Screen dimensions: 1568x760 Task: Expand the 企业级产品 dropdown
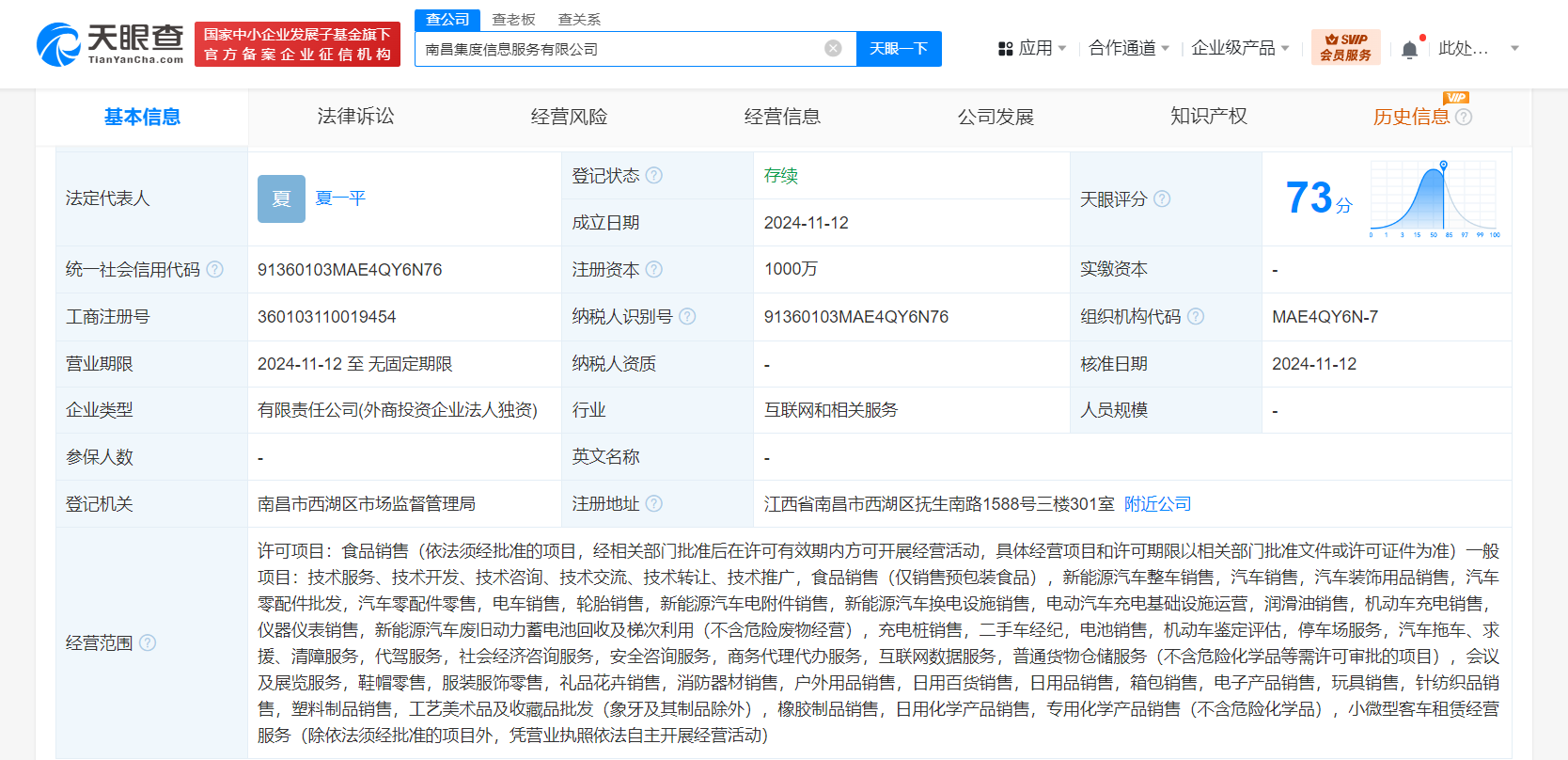point(1239,48)
